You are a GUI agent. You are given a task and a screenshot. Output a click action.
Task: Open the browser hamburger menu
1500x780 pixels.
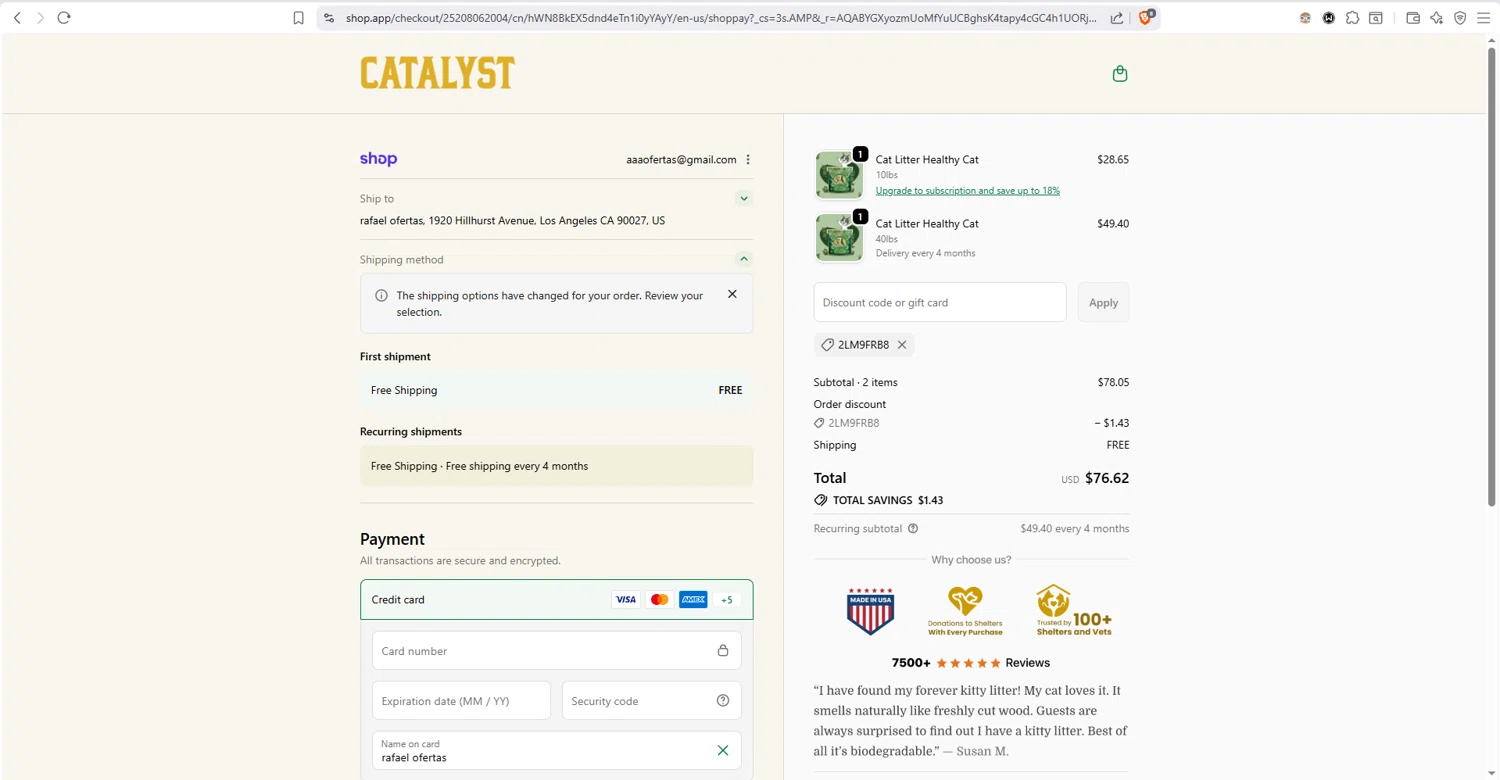click(x=1483, y=18)
